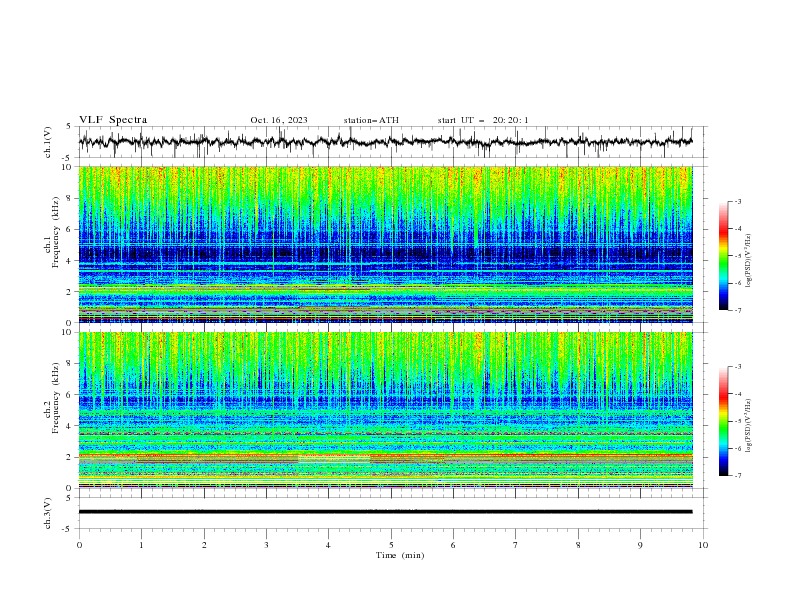Click the lower log(PSD) color bar
Viewport: 792px width, 612px height.
tap(724, 421)
